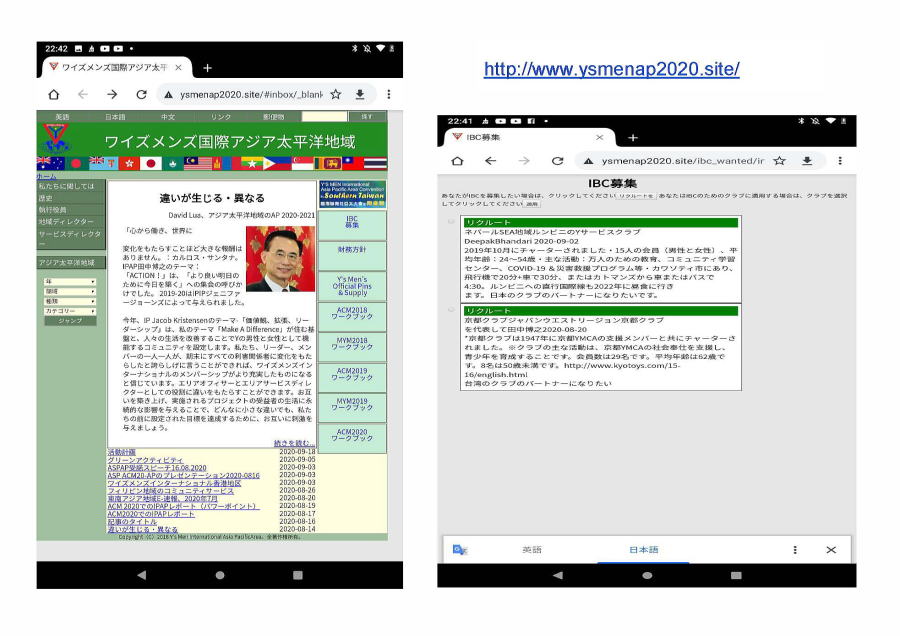
Task: Click the Japan flag in the flag strip
Action: 150,164
